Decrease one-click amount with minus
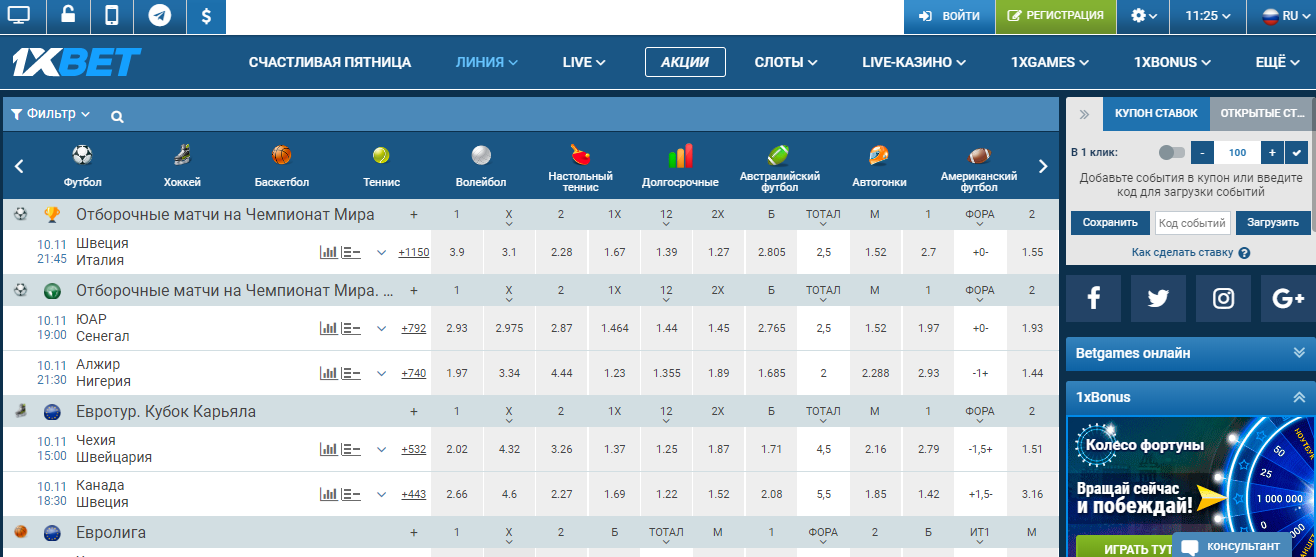The height and width of the screenshot is (557, 1316). tap(1202, 152)
